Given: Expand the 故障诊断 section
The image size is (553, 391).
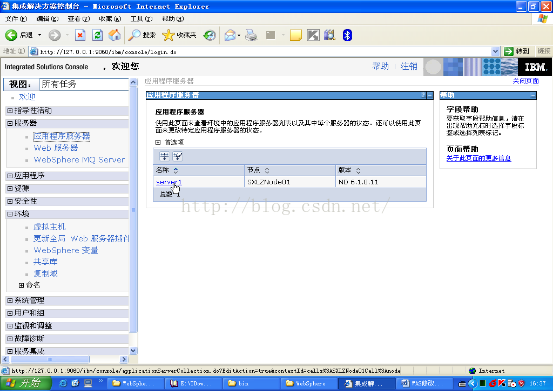Looking at the screenshot, I should [x=10, y=338].
